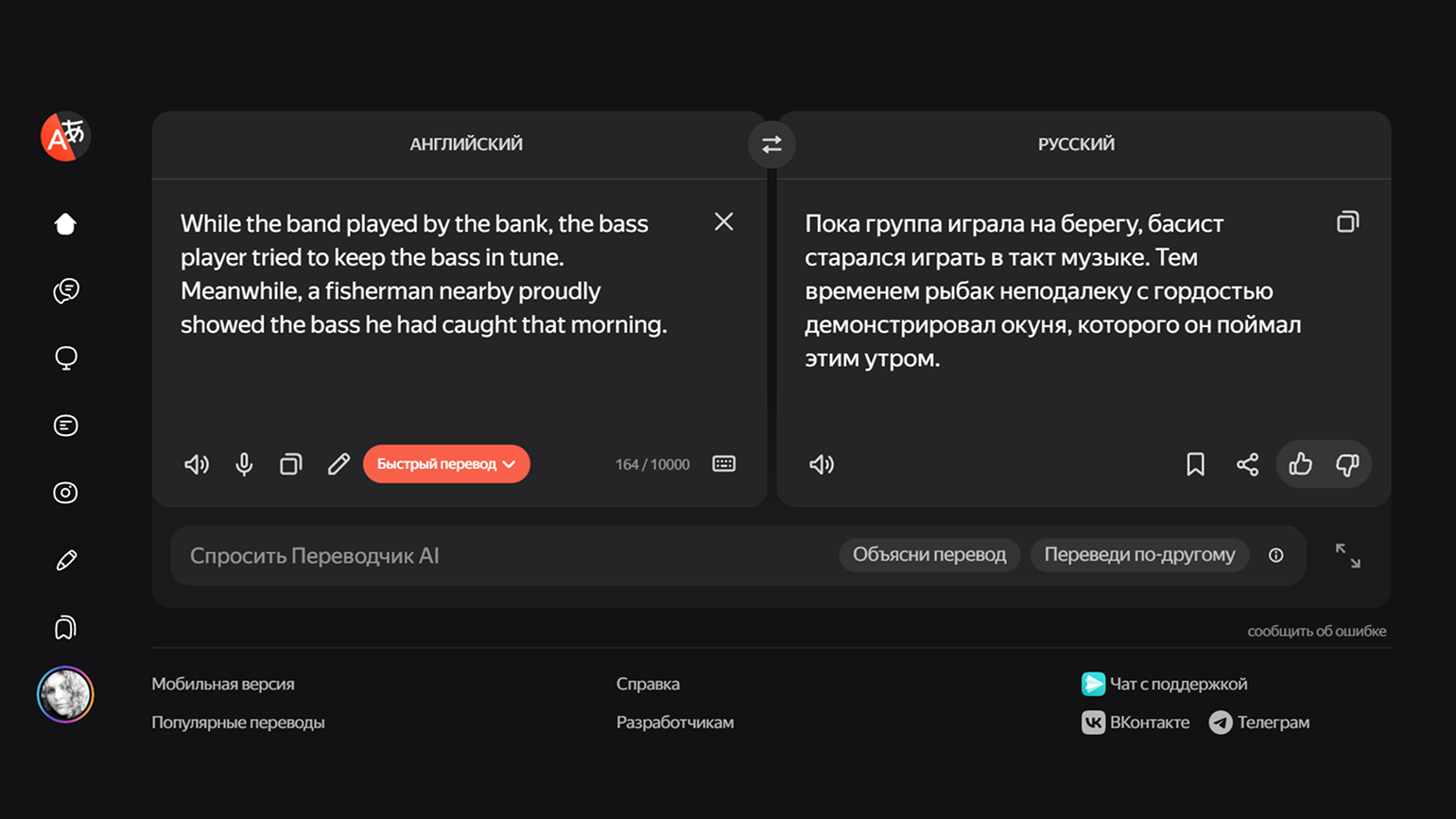The height and width of the screenshot is (819, 1456).
Task: Click the Объясни перевод button
Action: tap(928, 555)
